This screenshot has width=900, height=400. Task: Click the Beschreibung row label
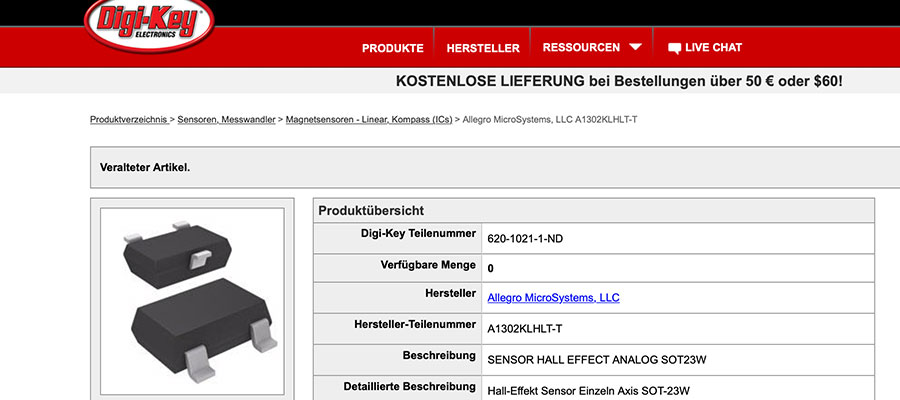[439, 355]
